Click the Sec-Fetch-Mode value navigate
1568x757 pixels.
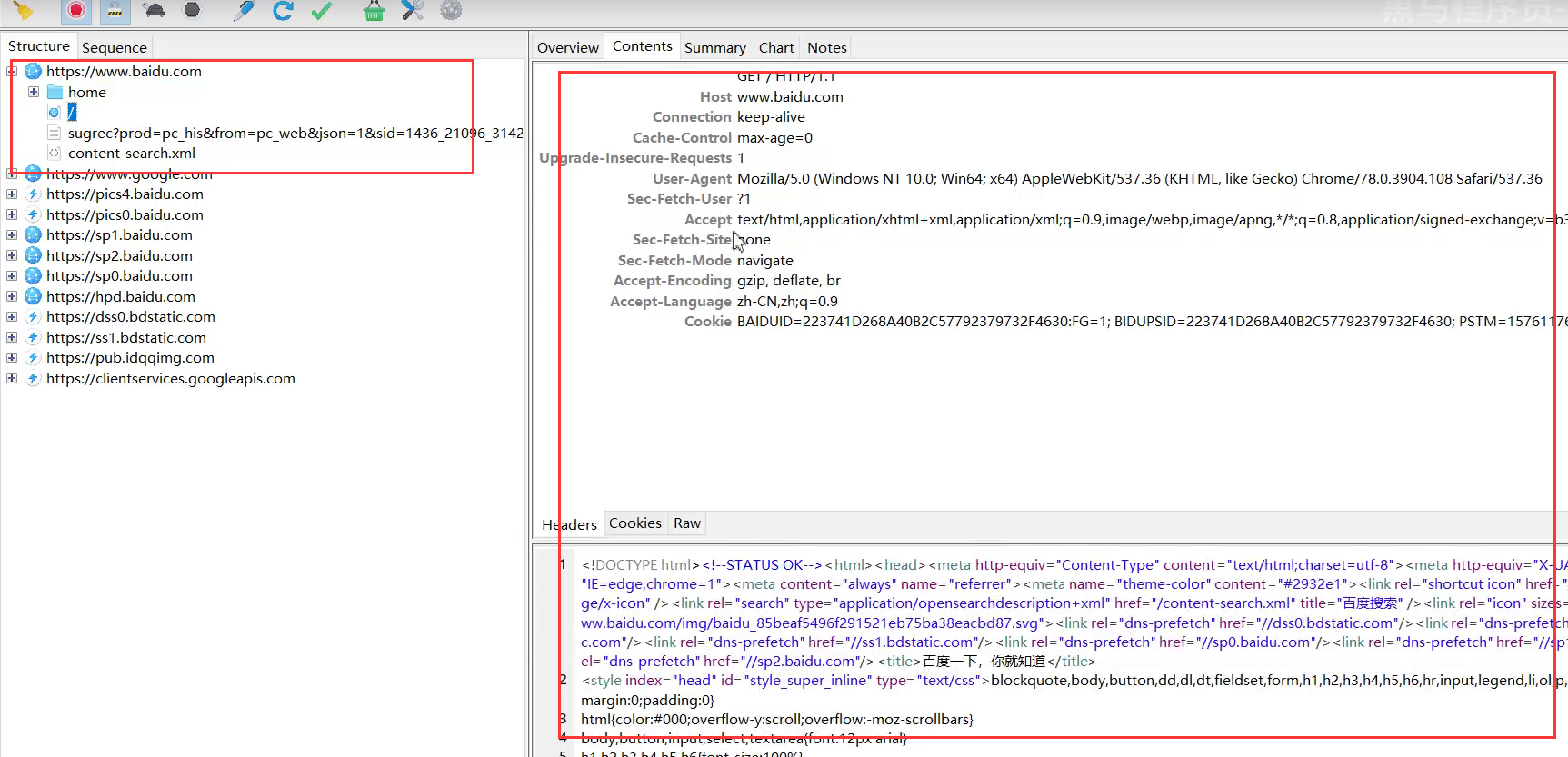pos(765,260)
